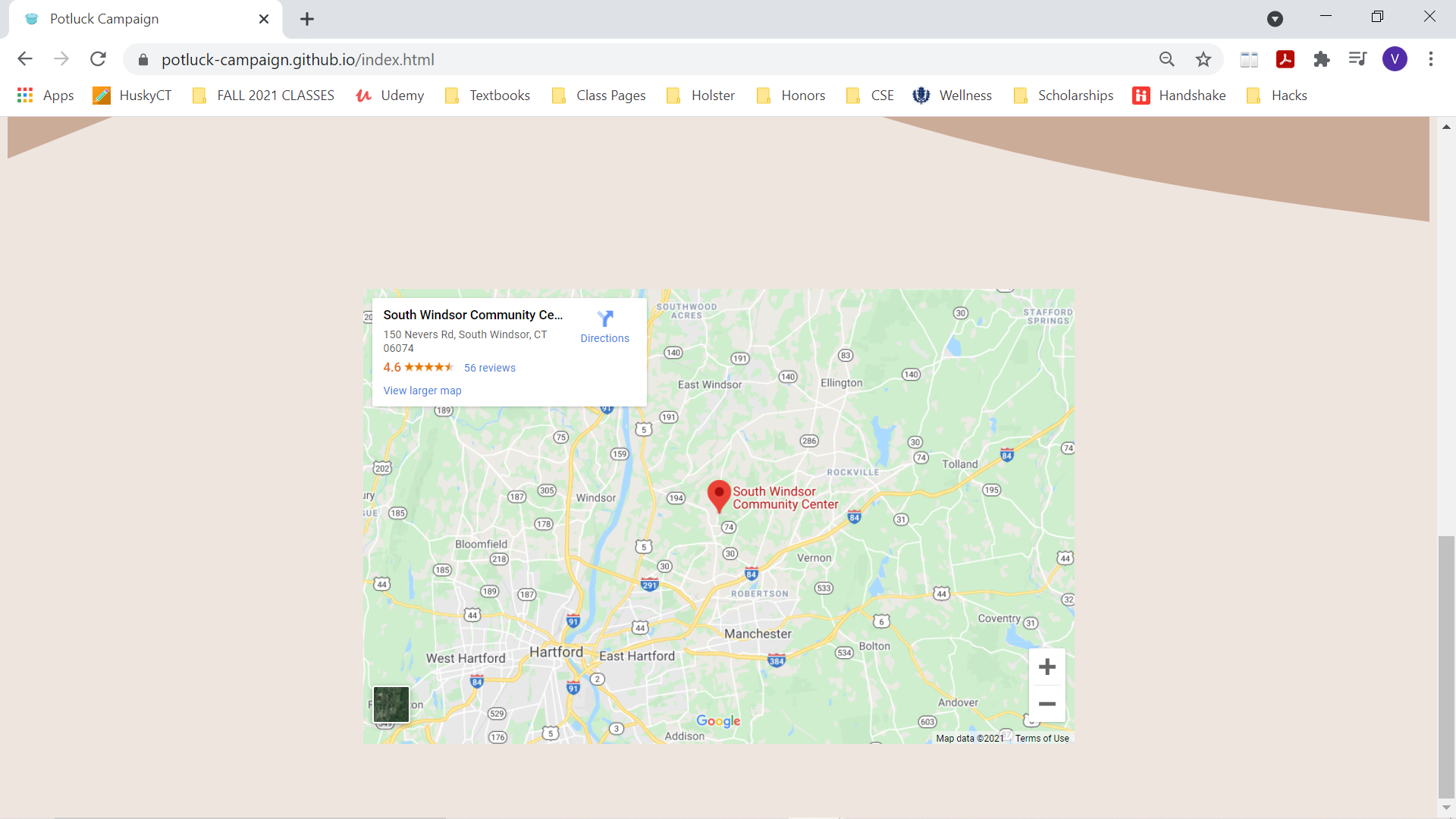Click the red South Windsor map pin
Screen dimensions: 1456x819
point(718,495)
